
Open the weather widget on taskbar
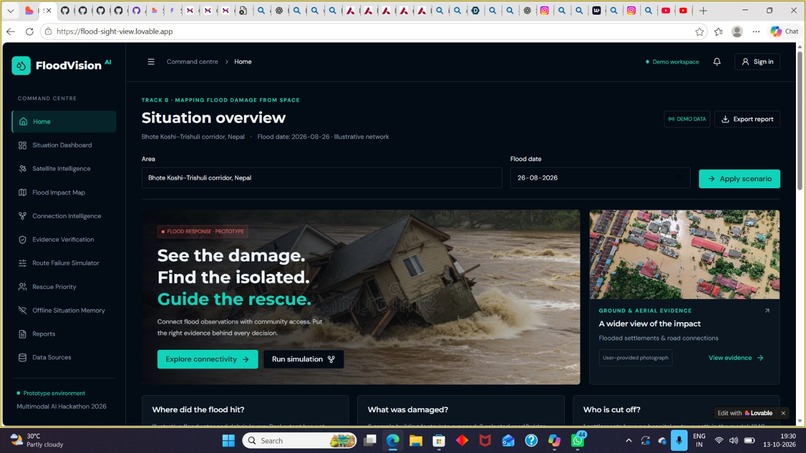click(x=38, y=440)
